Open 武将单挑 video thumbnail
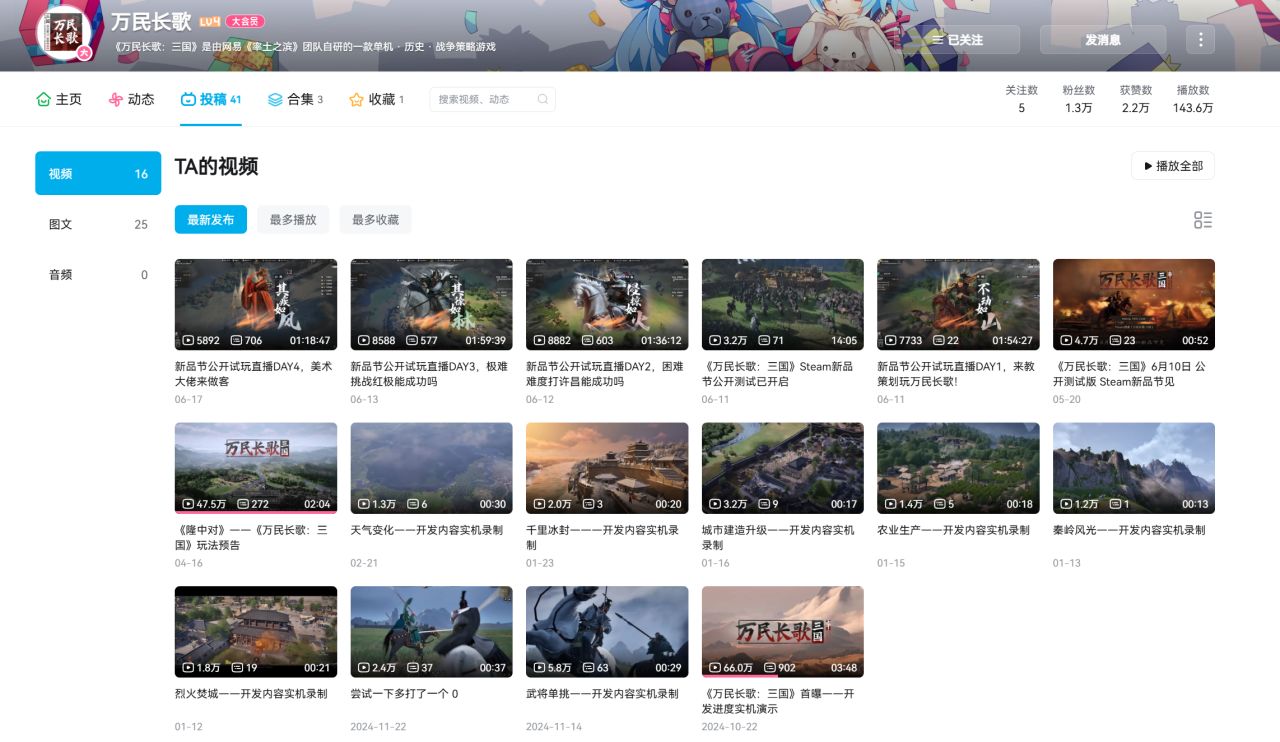This screenshot has height=742, width=1280. pos(607,632)
